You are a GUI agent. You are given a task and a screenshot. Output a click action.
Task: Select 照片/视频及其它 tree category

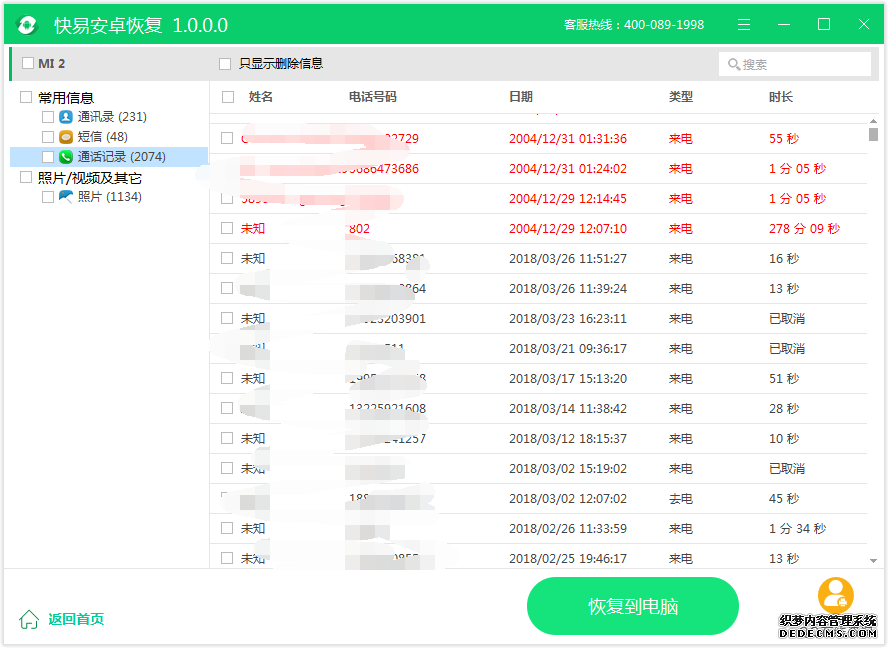pos(90,178)
